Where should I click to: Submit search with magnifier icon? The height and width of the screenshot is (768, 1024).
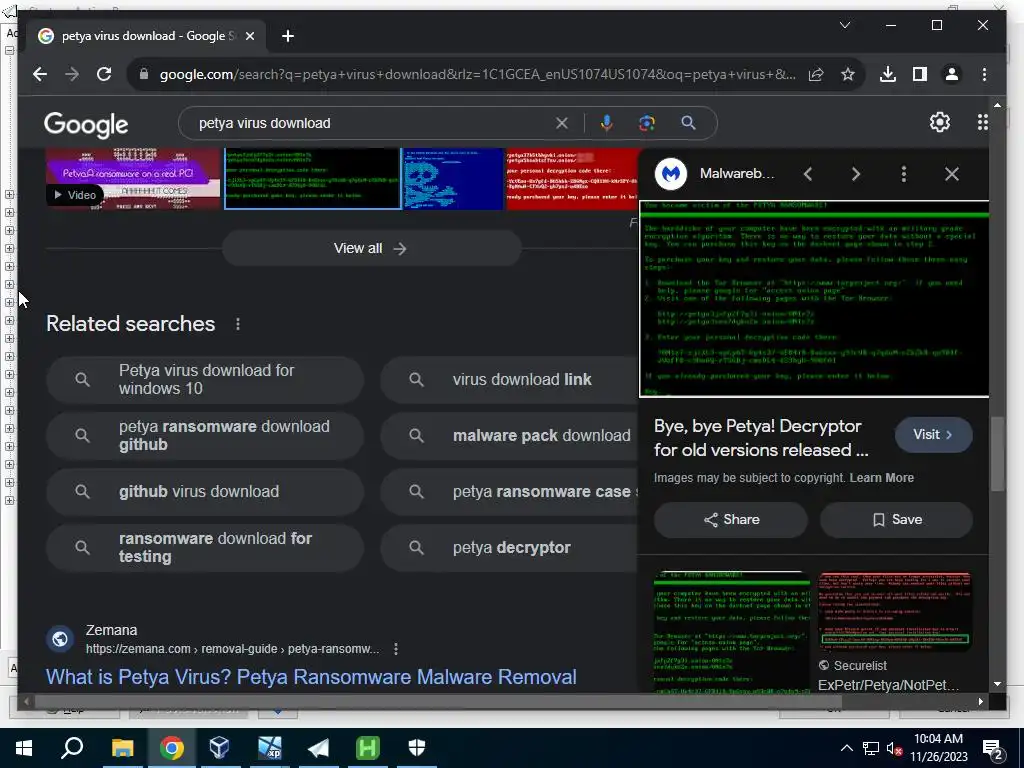[x=688, y=123]
